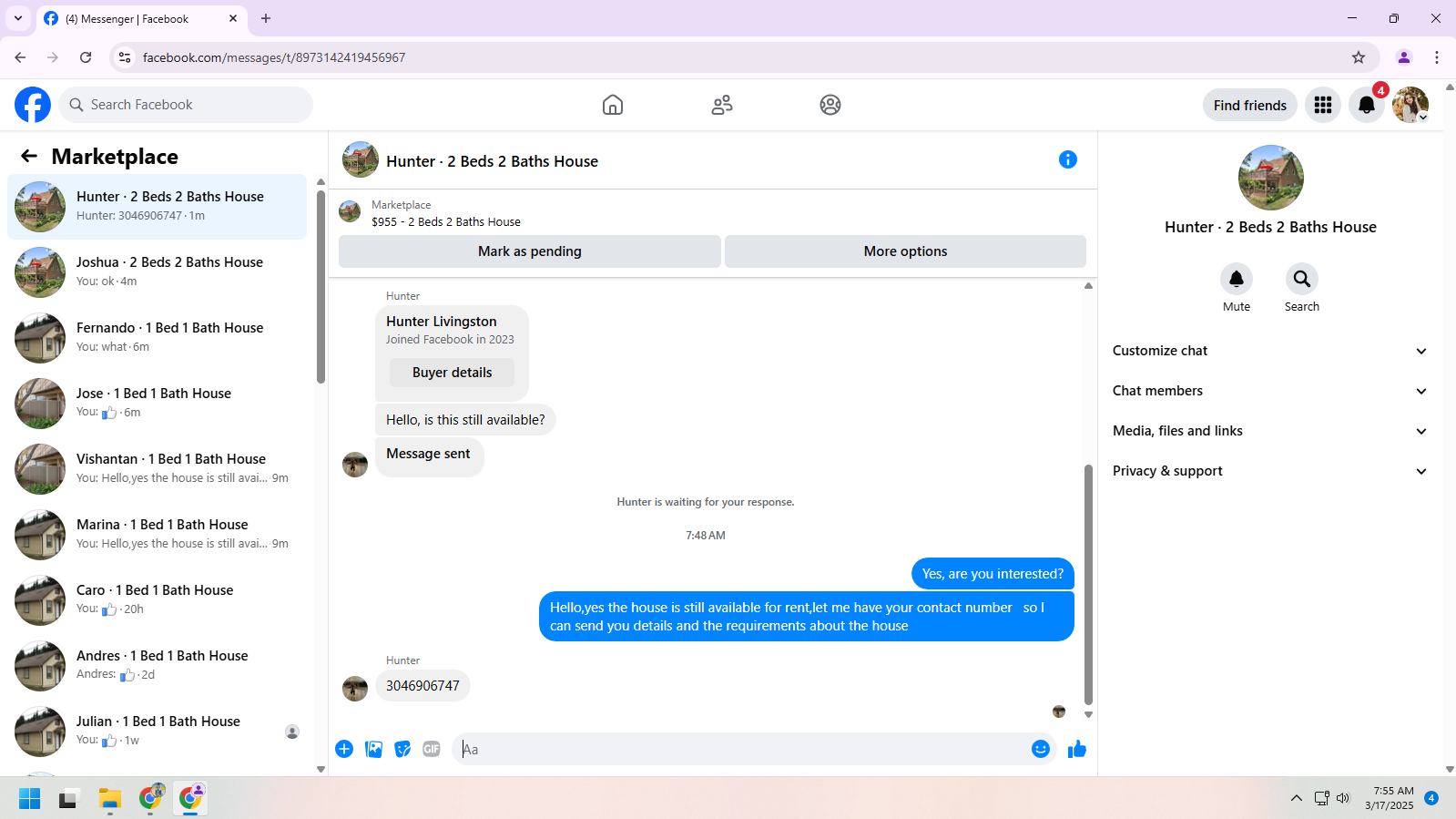
Task: Click the chat messages scrollbar
Action: pyautogui.click(x=1088, y=584)
